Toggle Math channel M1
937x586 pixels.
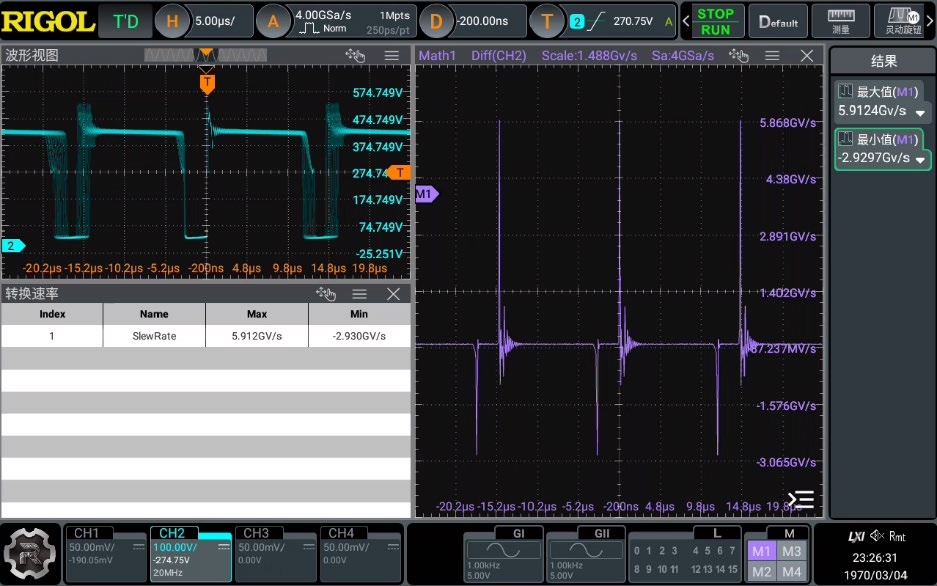[x=761, y=551]
